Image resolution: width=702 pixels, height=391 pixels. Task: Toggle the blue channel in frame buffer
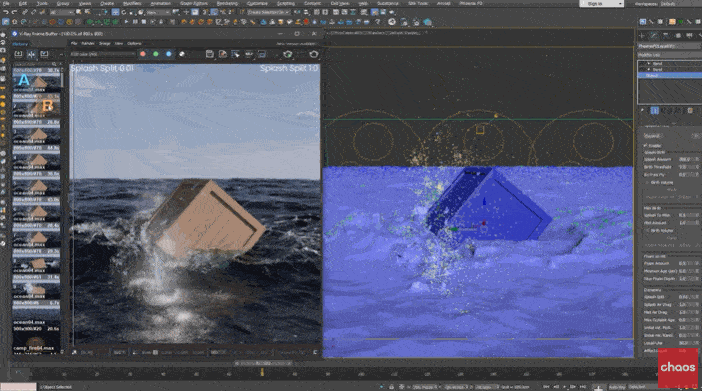click(169, 54)
